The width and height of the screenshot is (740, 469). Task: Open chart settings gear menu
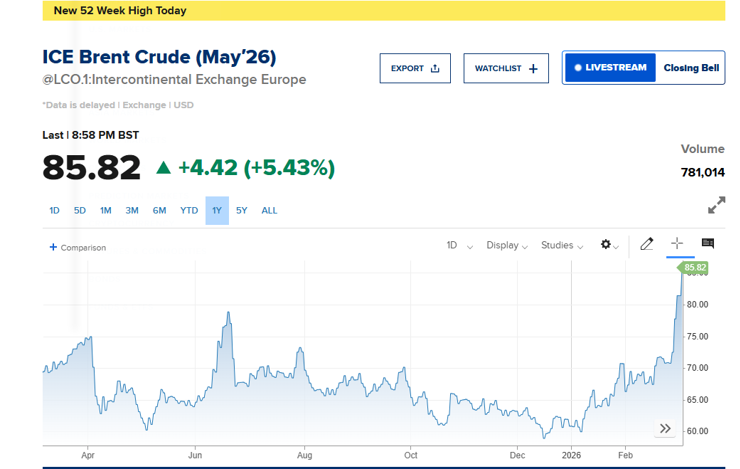[x=608, y=245]
